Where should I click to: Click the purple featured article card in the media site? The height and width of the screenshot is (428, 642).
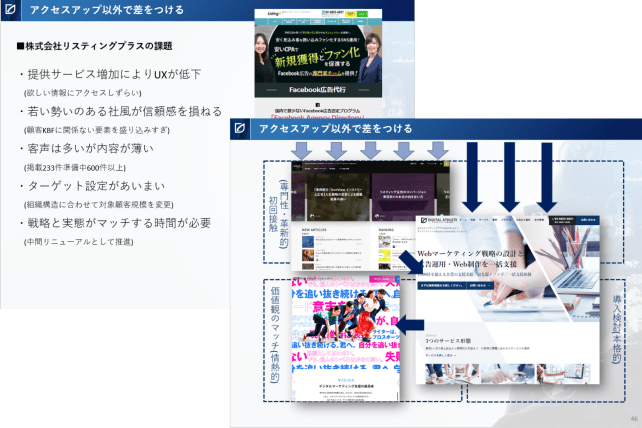coord(403,197)
